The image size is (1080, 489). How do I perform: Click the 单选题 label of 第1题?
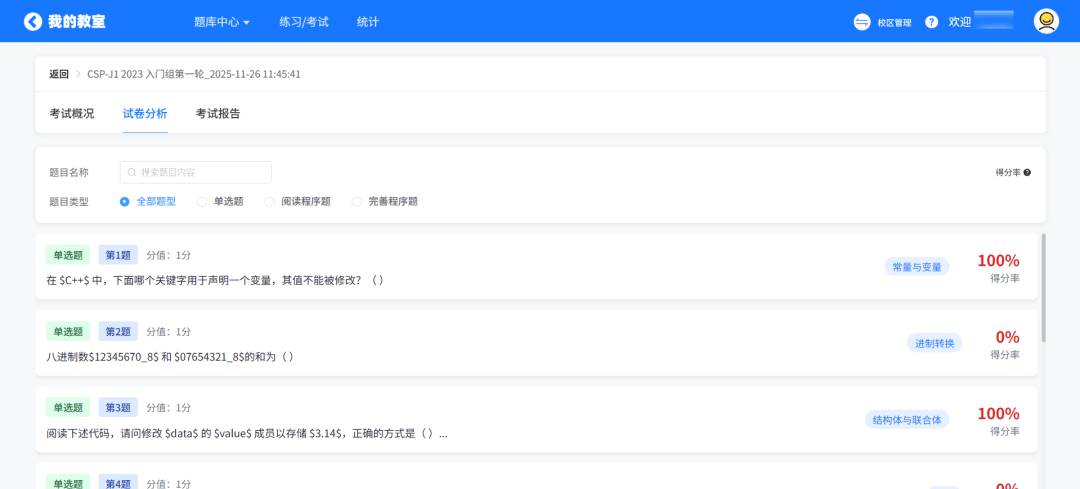click(68, 255)
